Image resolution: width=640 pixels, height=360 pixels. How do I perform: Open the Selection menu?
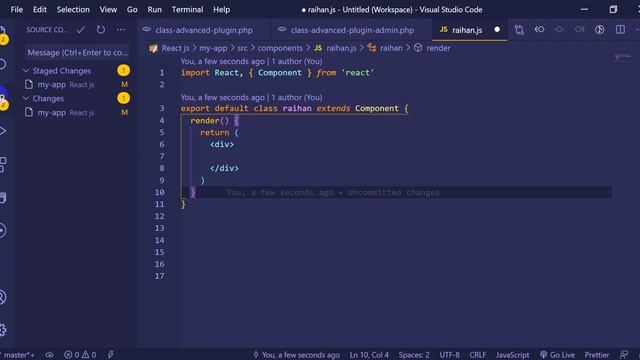tap(73, 9)
